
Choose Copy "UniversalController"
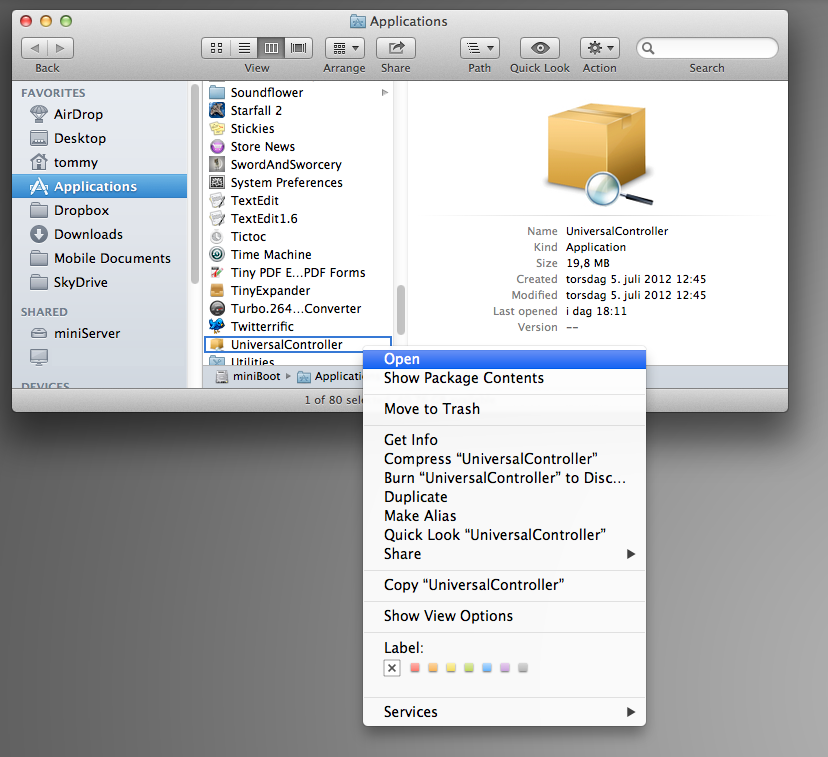(x=504, y=585)
